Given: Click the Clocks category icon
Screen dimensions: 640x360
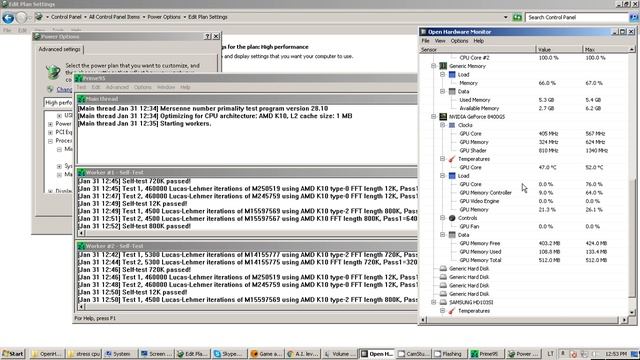Looking at the screenshot, I should (452, 125).
